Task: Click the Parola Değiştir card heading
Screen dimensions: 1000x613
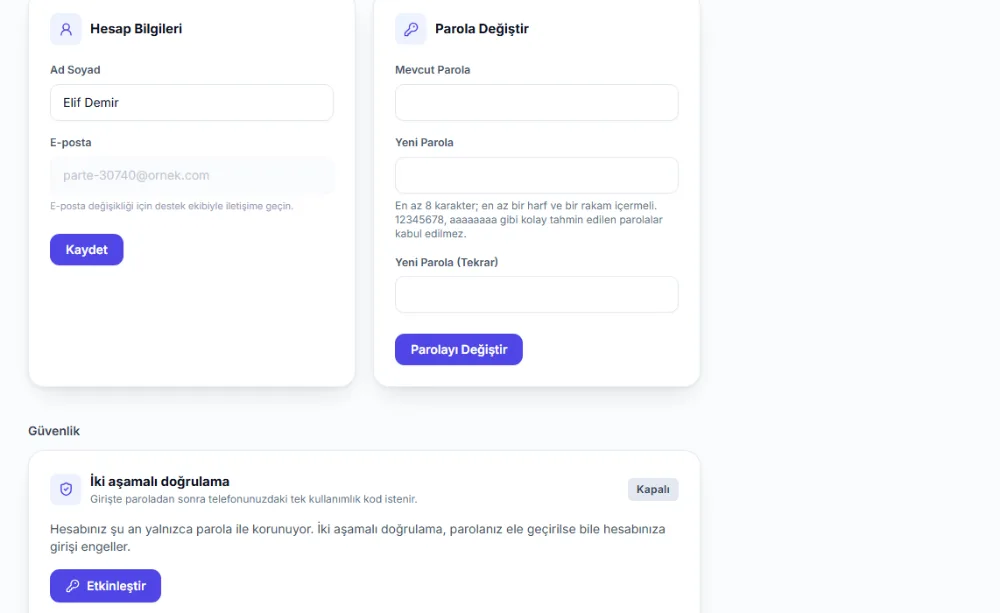Action: [482, 29]
